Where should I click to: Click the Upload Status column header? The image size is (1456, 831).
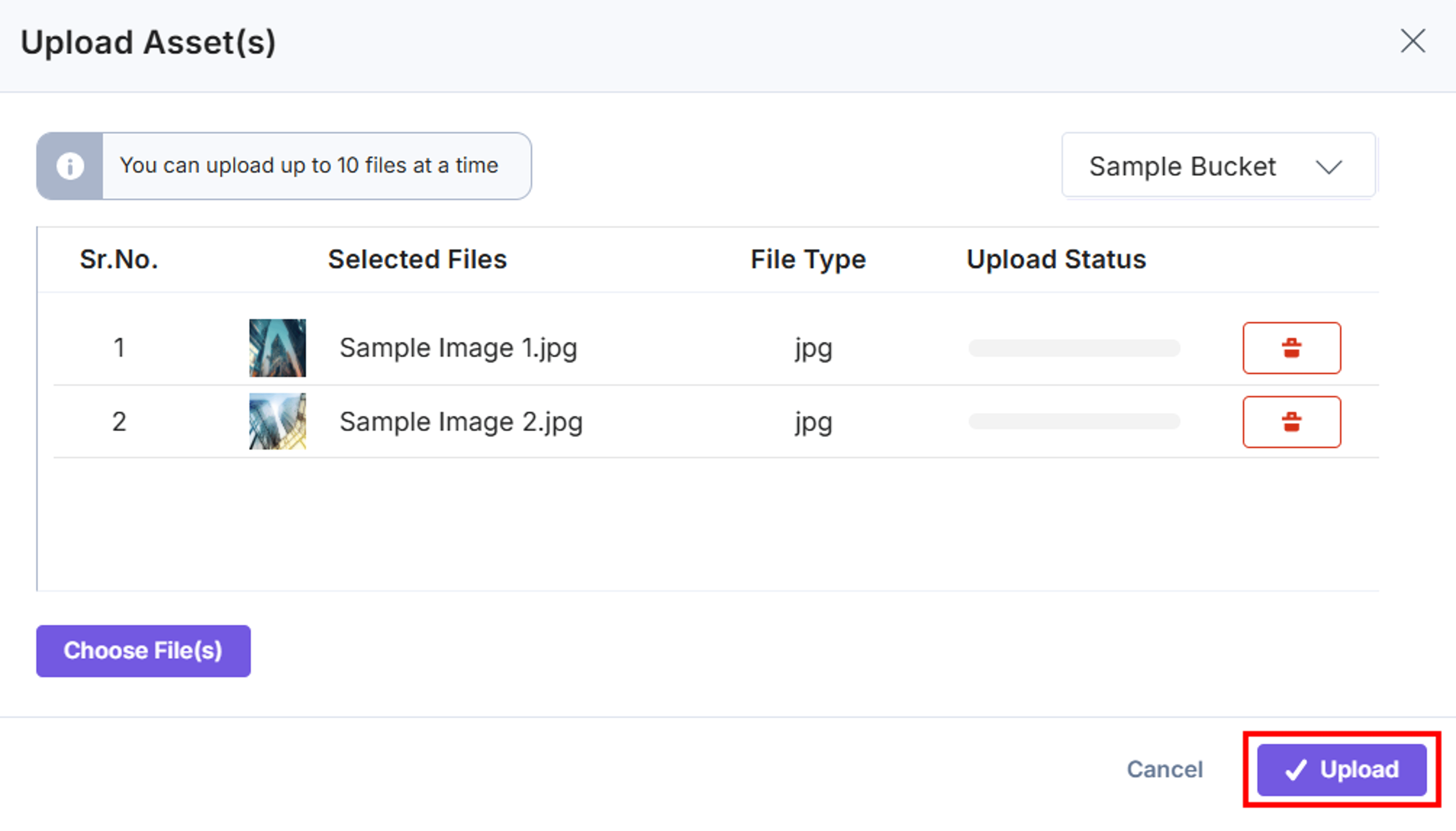pyautogui.click(x=1056, y=260)
